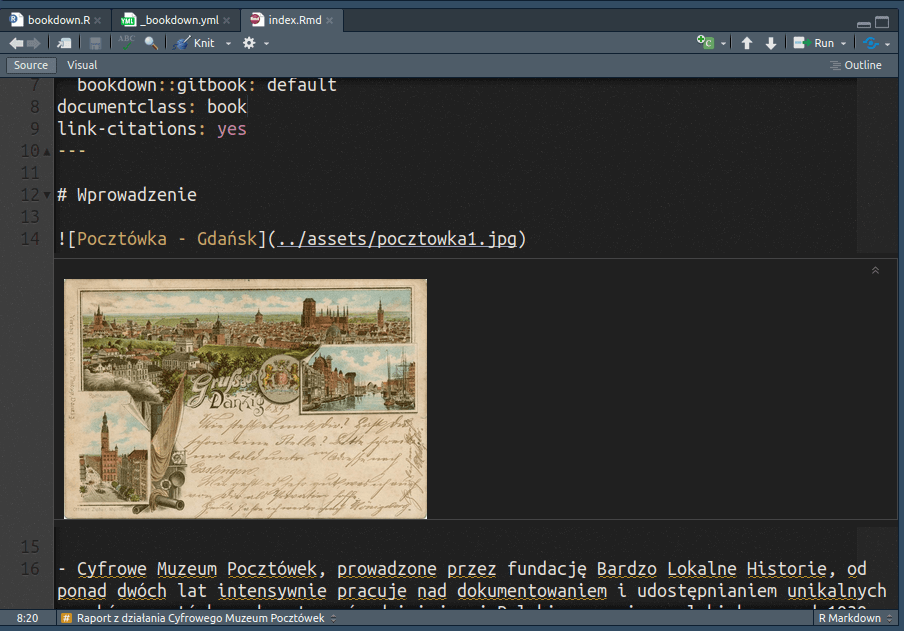Screen dimensions: 904x631
Task: Close the _bookdown.yml tab
Action: 227,21
